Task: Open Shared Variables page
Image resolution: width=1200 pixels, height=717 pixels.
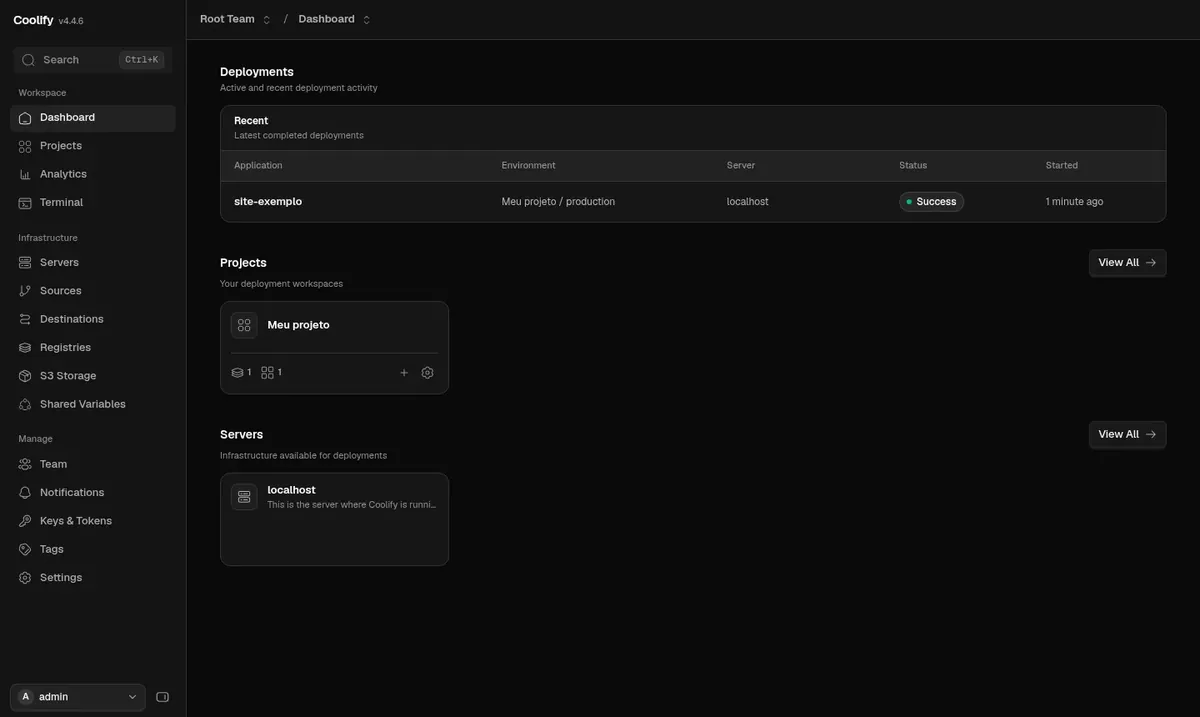Action: point(93,405)
